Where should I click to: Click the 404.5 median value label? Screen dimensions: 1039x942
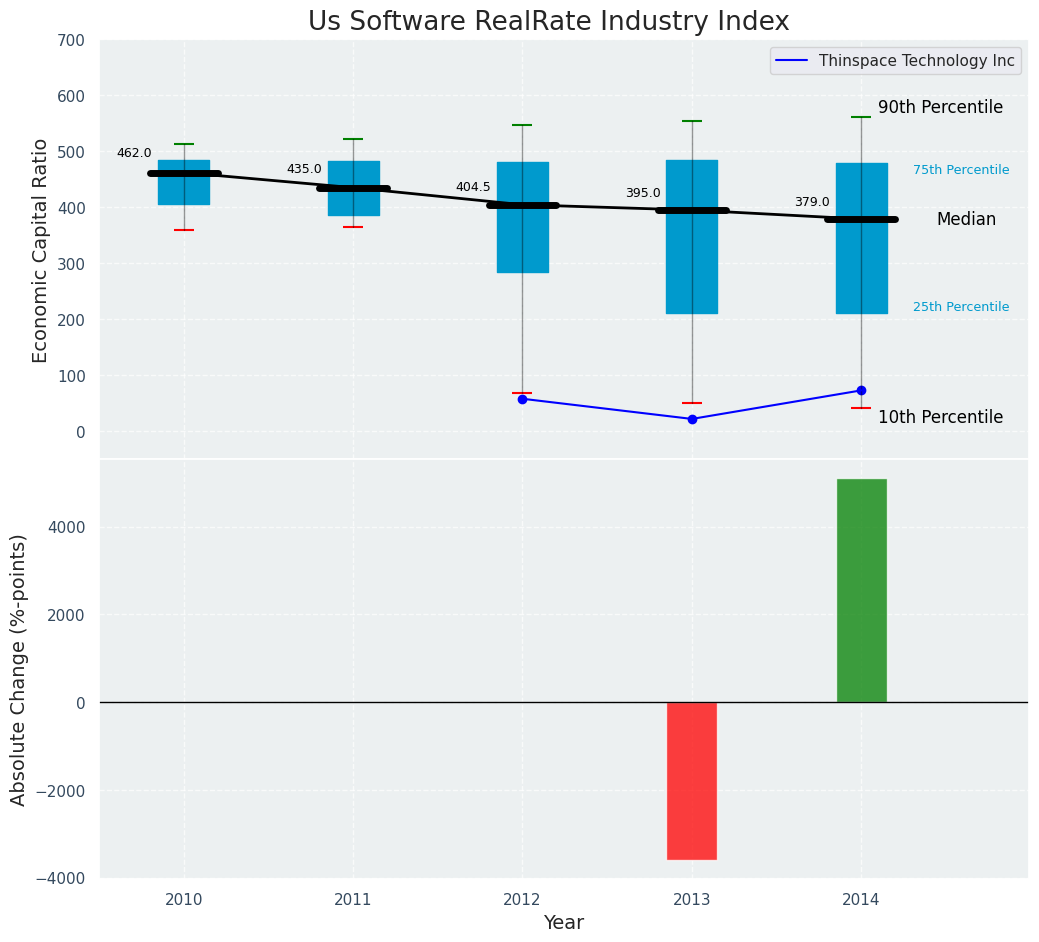pos(473,187)
